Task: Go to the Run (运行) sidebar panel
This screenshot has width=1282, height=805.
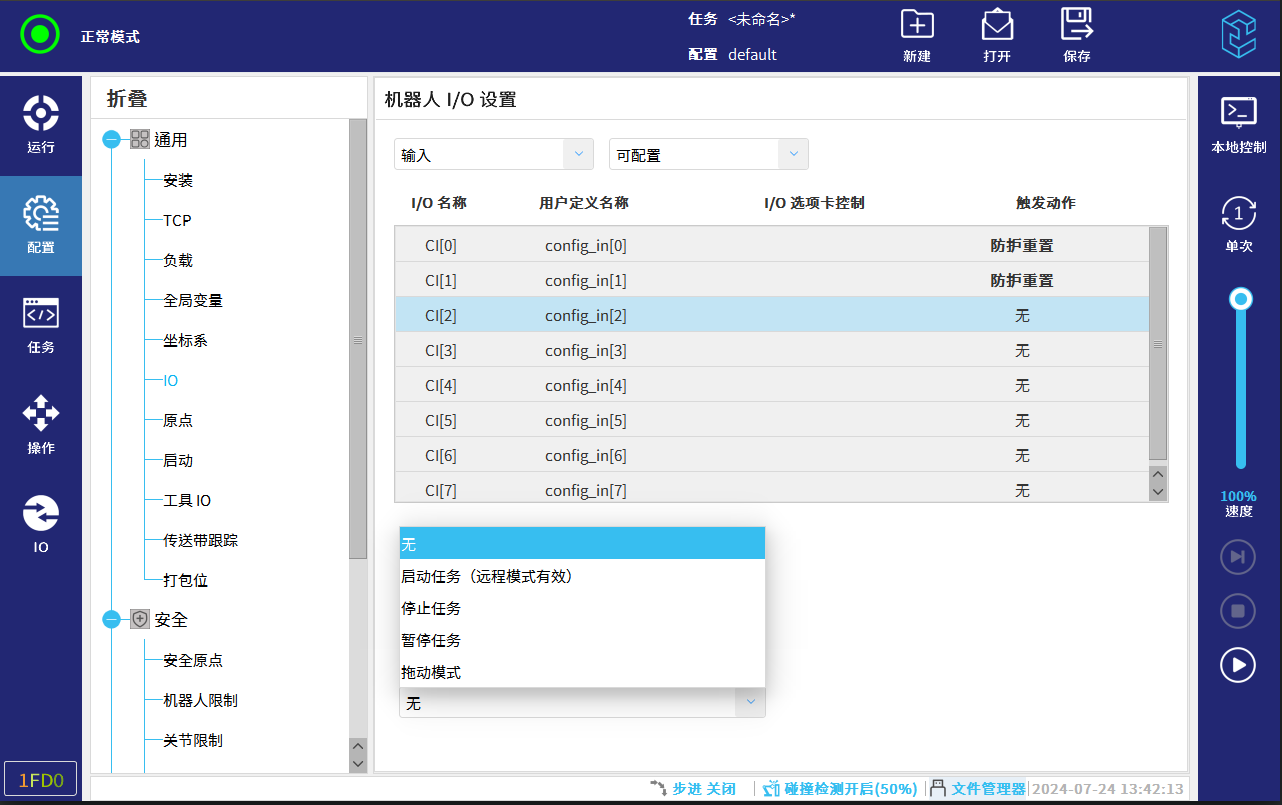Action: point(41,125)
